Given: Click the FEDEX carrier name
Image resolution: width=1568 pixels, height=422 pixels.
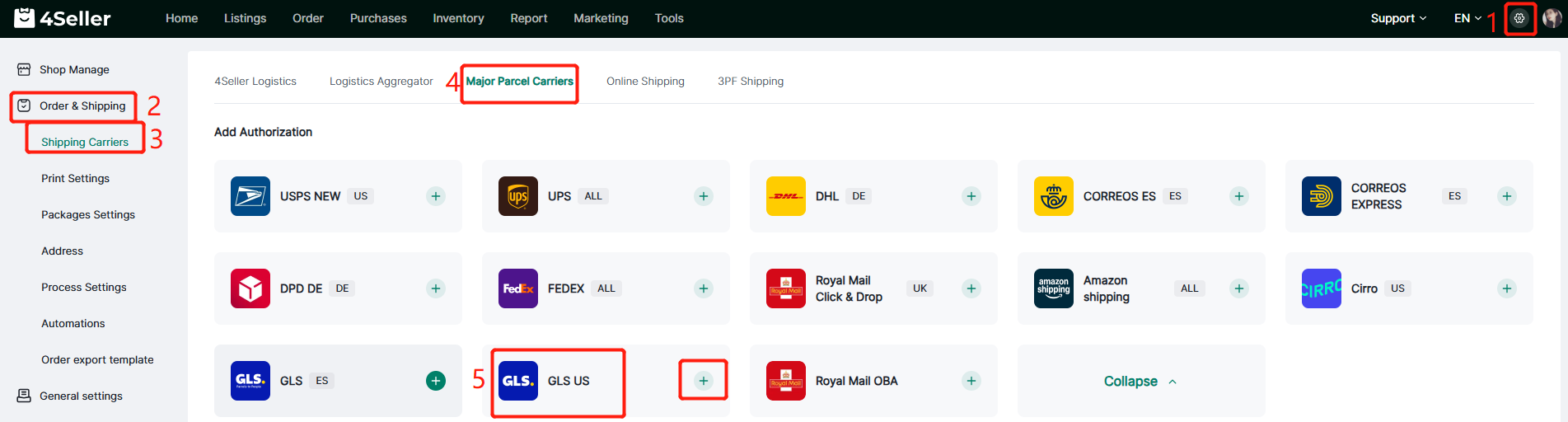Looking at the screenshot, I should click(x=566, y=288).
